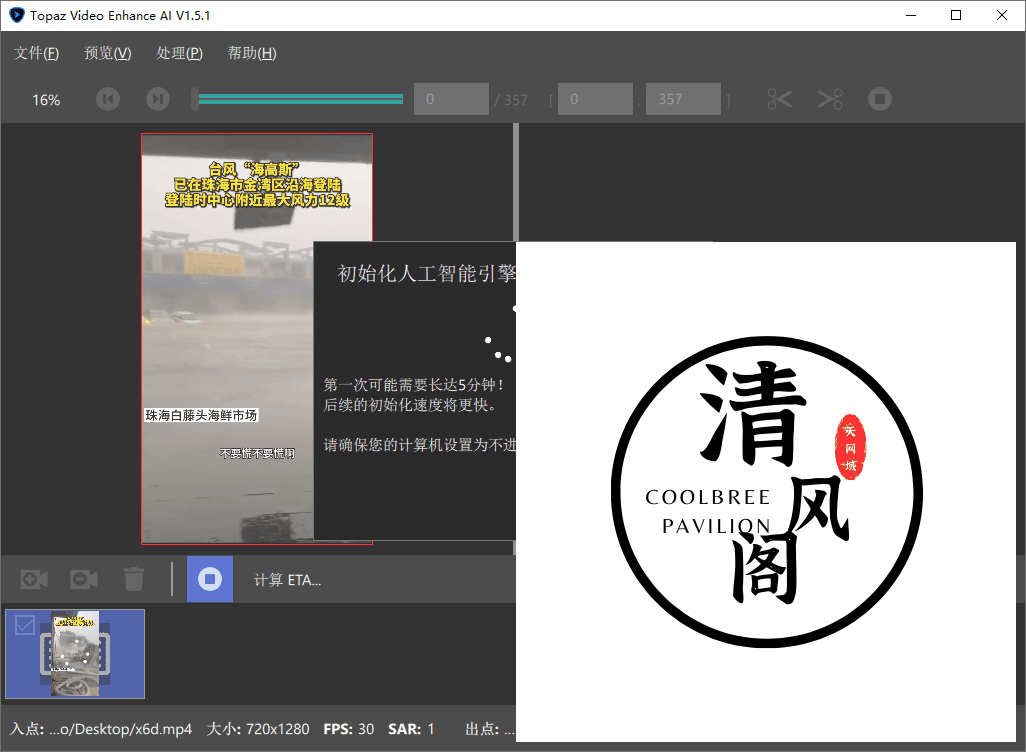Click the scissors trim icon
Screen dimensions: 1026x752
click(x=779, y=99)
